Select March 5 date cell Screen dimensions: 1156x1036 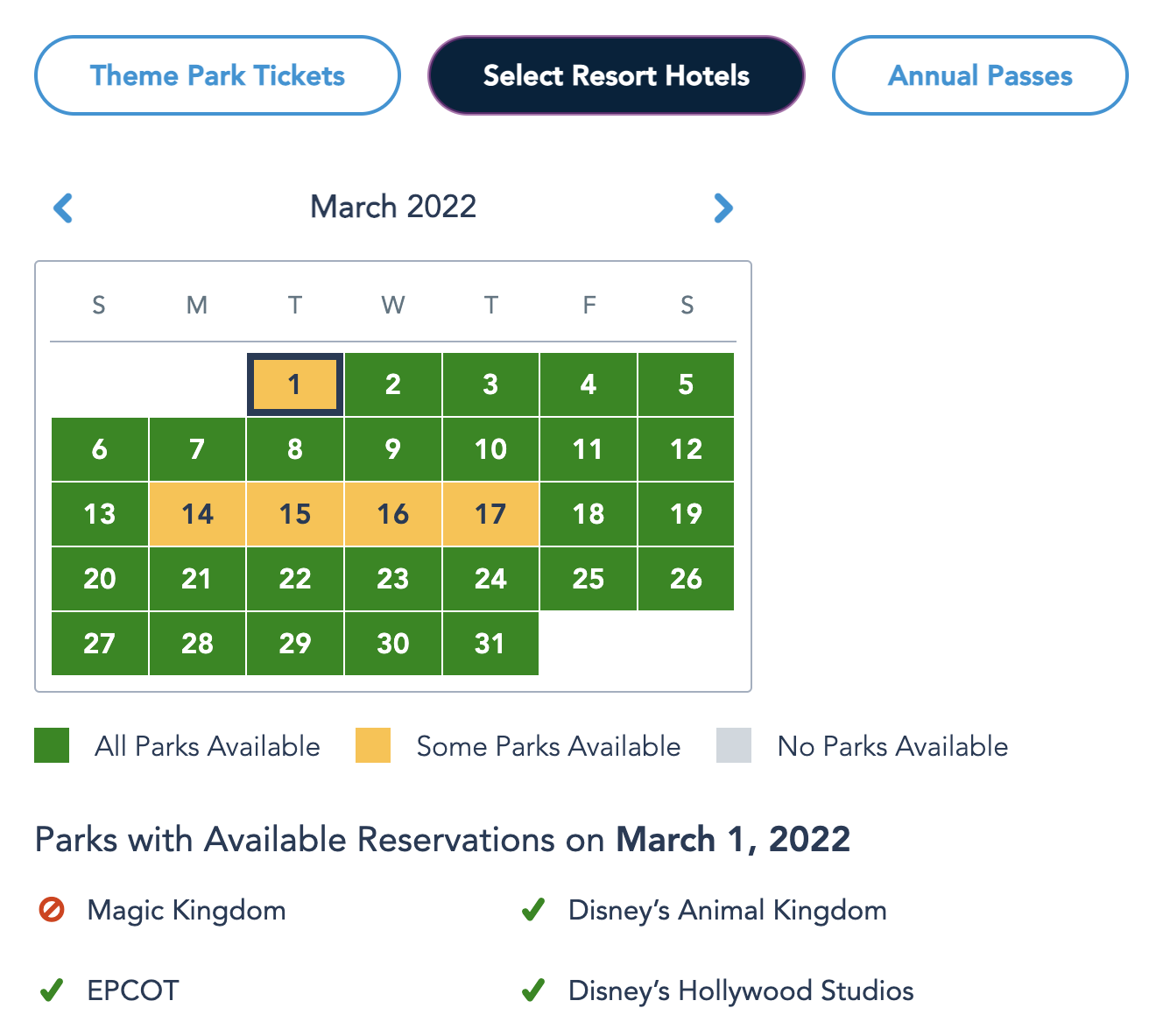[686, 384]
